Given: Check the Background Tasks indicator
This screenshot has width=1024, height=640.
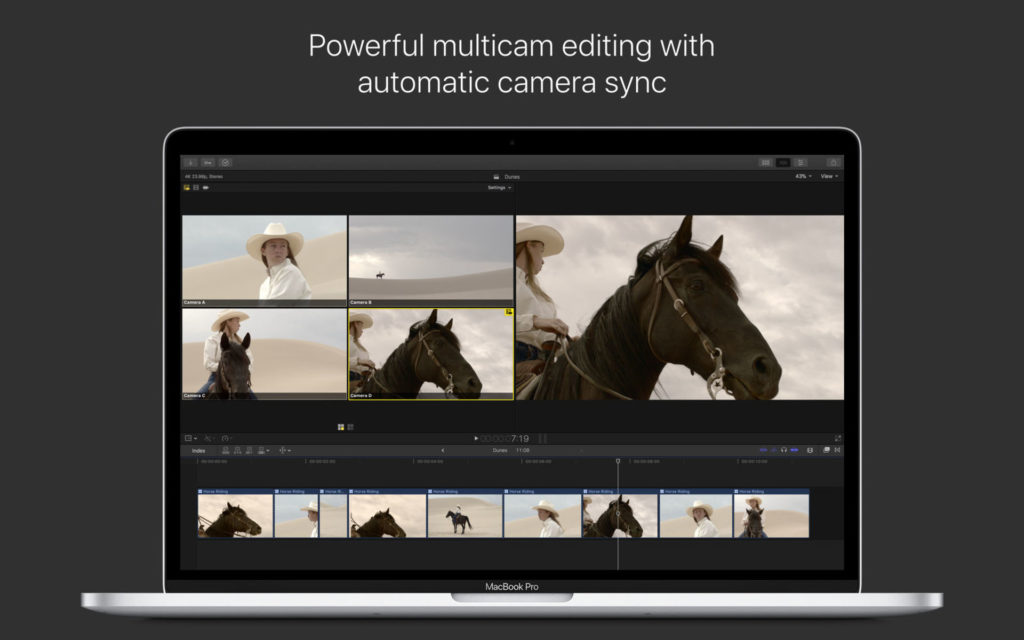Looking at the screenshot, I should click(x=224, y=161).
